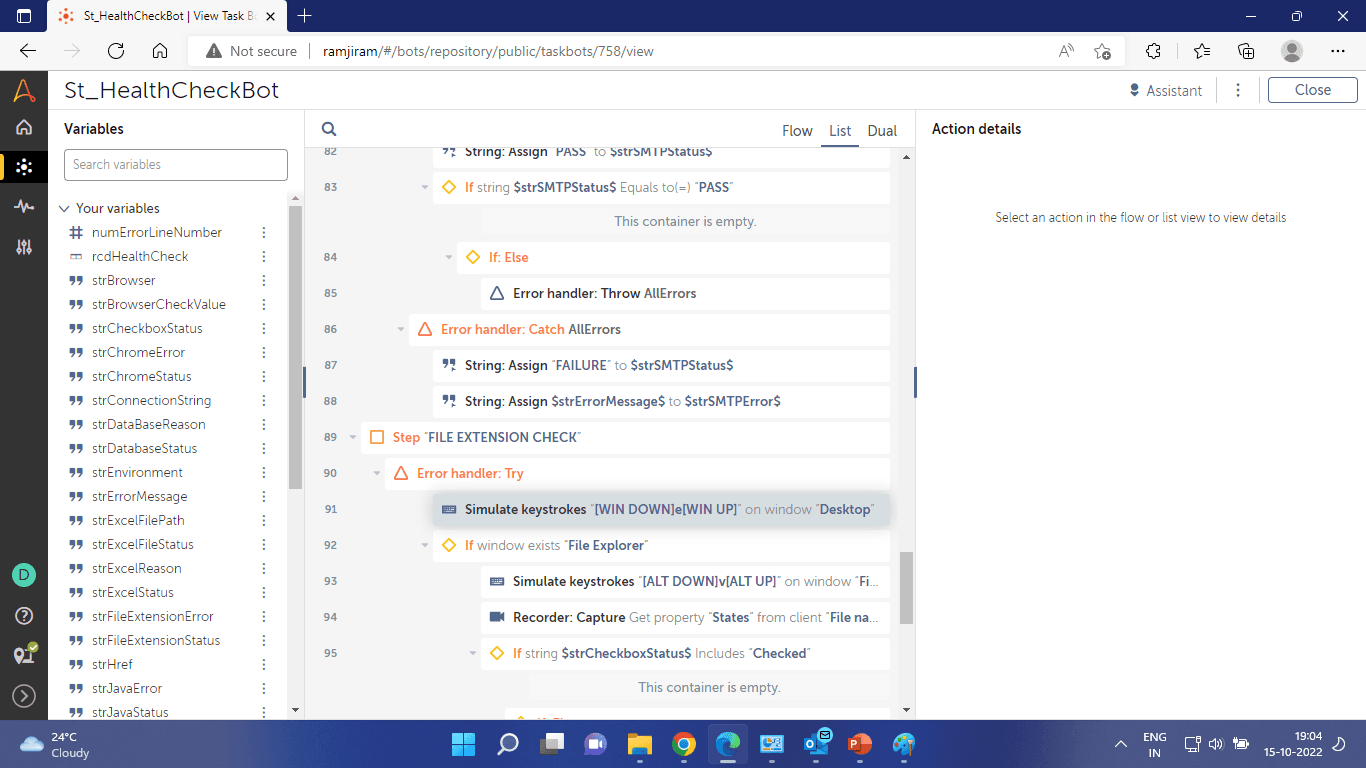Click the browser address bar URL
1366x768 pixels.
(488, 51)
